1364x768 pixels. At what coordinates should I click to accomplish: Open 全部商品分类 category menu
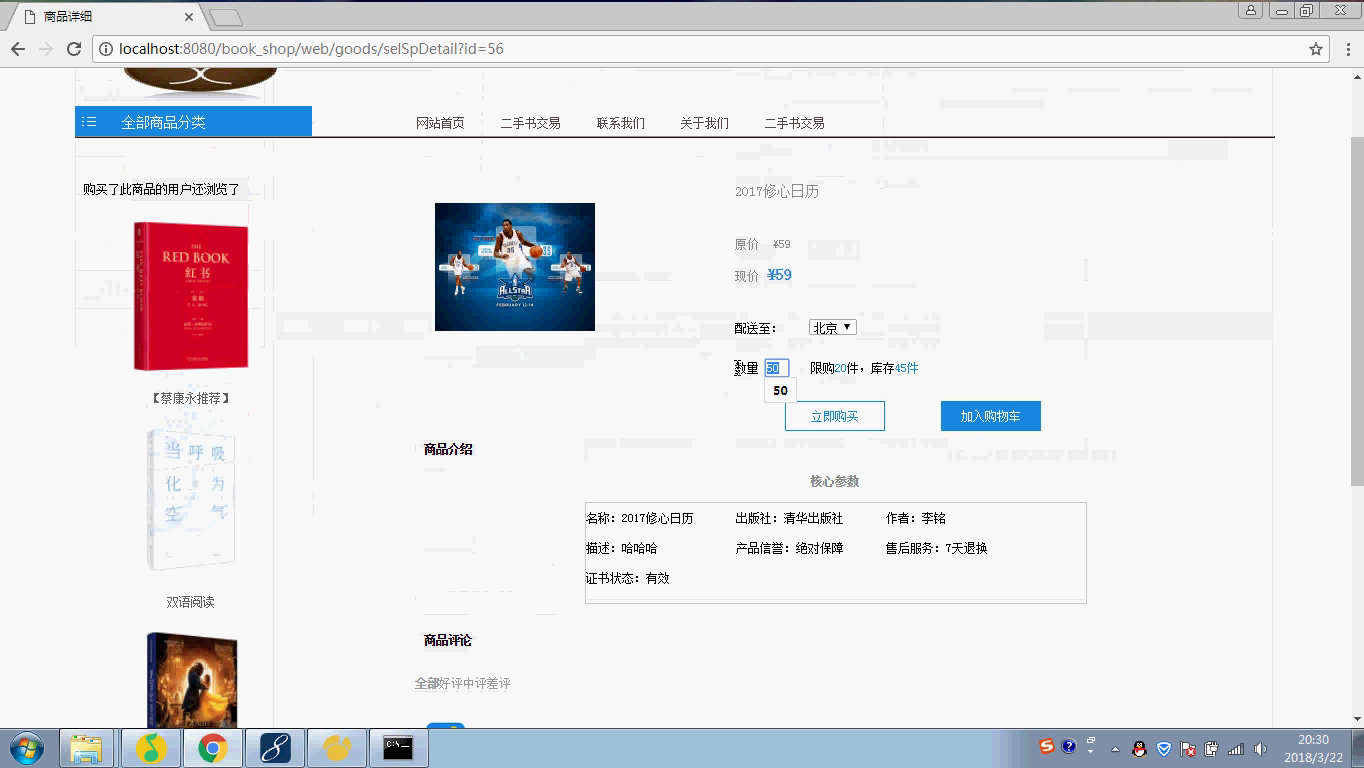193,122
